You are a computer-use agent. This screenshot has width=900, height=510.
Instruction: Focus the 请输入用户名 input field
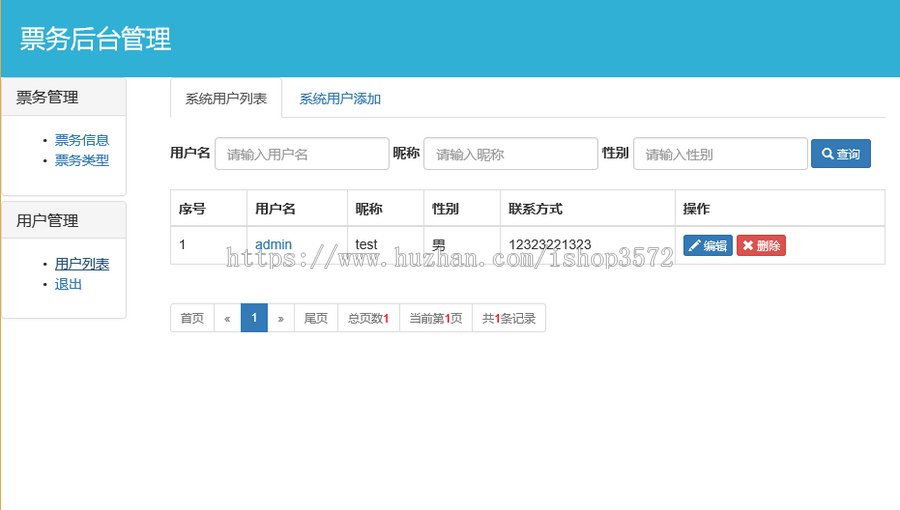(302, 154)
